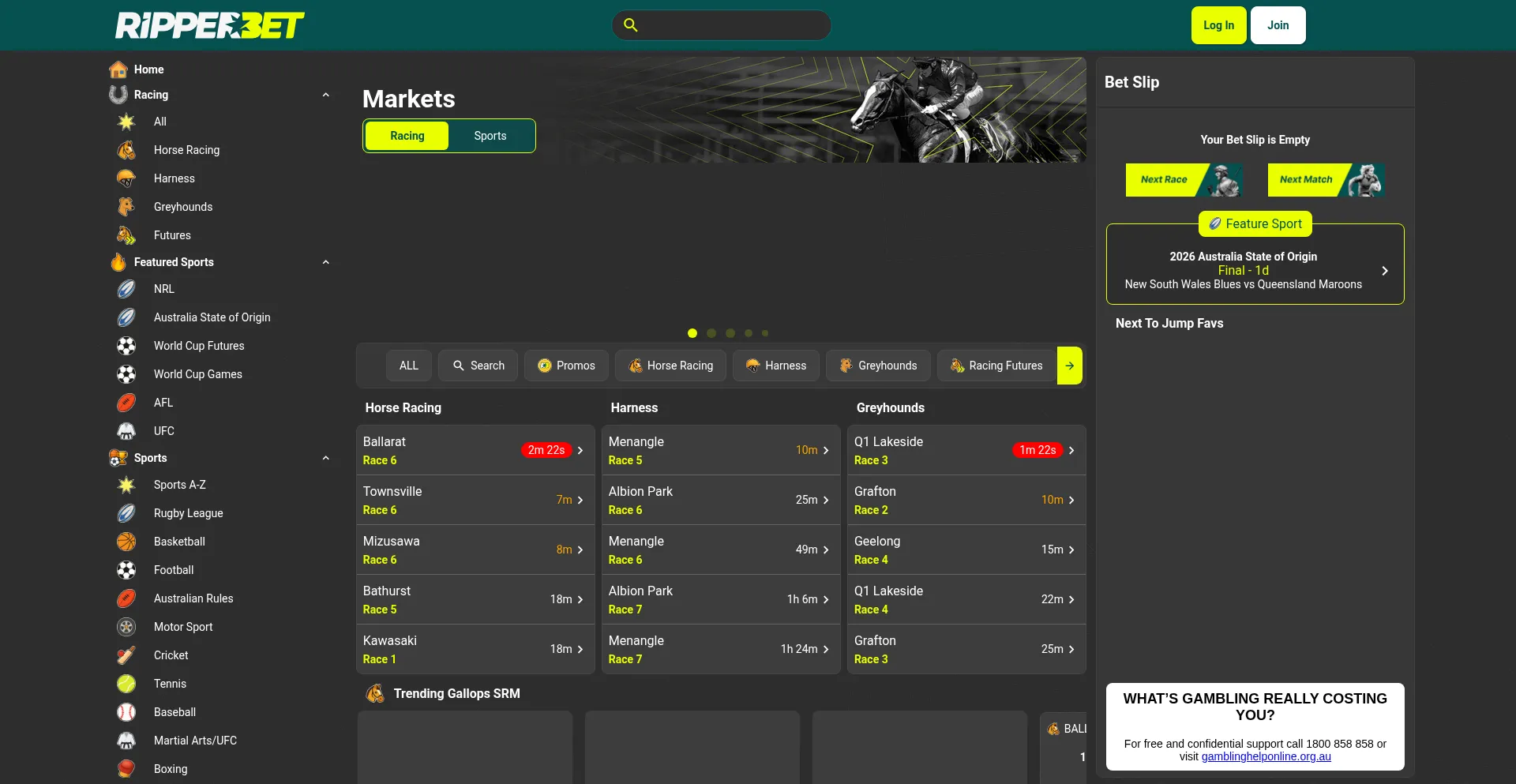The width and height of the screenshot is (1516, 784).
Task: Click the Martial Arts/UFC icon
Action: [x=126, y=741]
